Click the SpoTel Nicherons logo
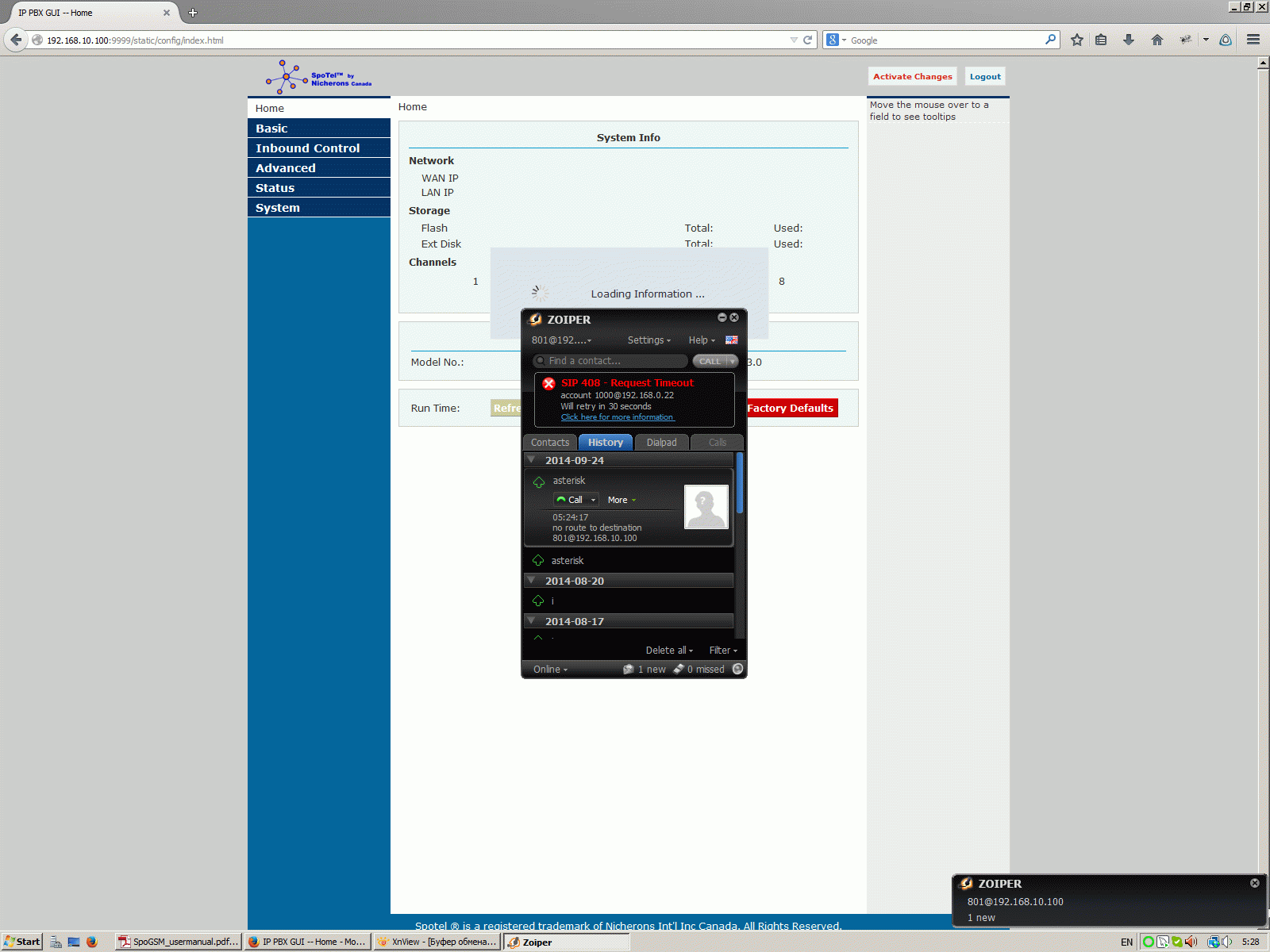1270x952 pixels. 318,77
